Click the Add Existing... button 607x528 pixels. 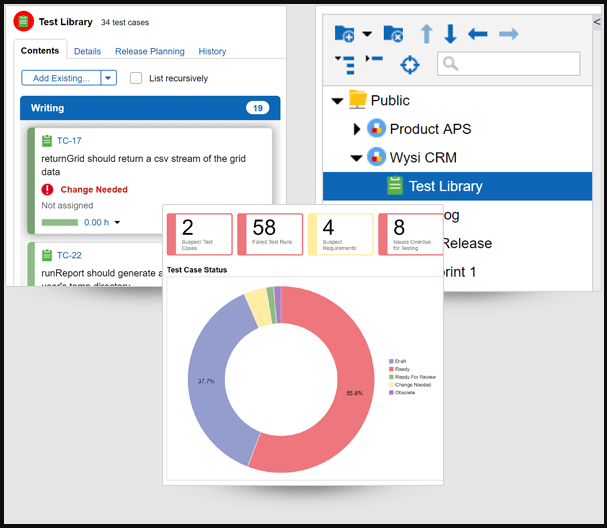[x=61, y=78]
